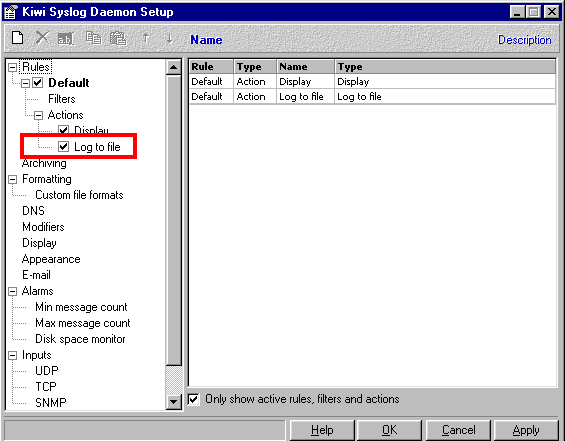565x441 pixels.
Task: Select the Log to file table row
Action: click(372, 97)
